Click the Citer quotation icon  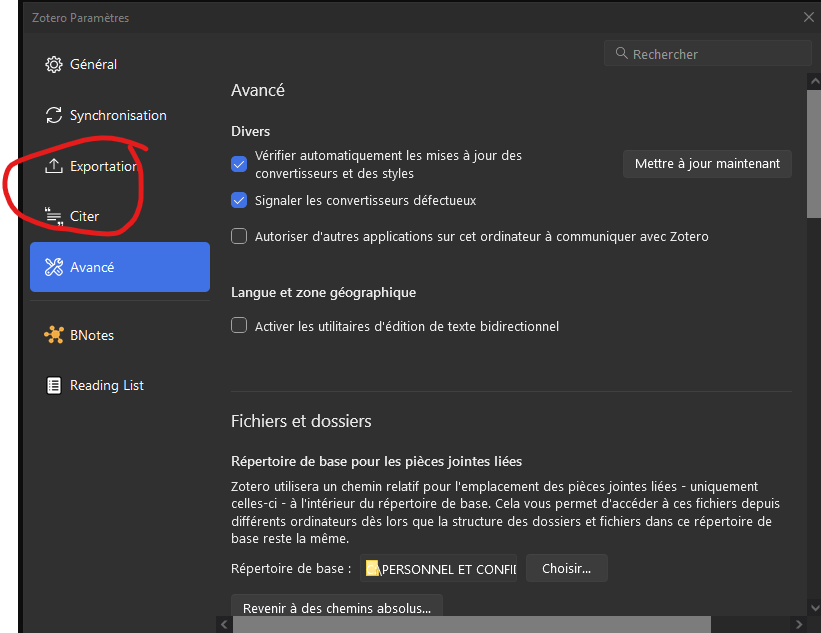53,216
